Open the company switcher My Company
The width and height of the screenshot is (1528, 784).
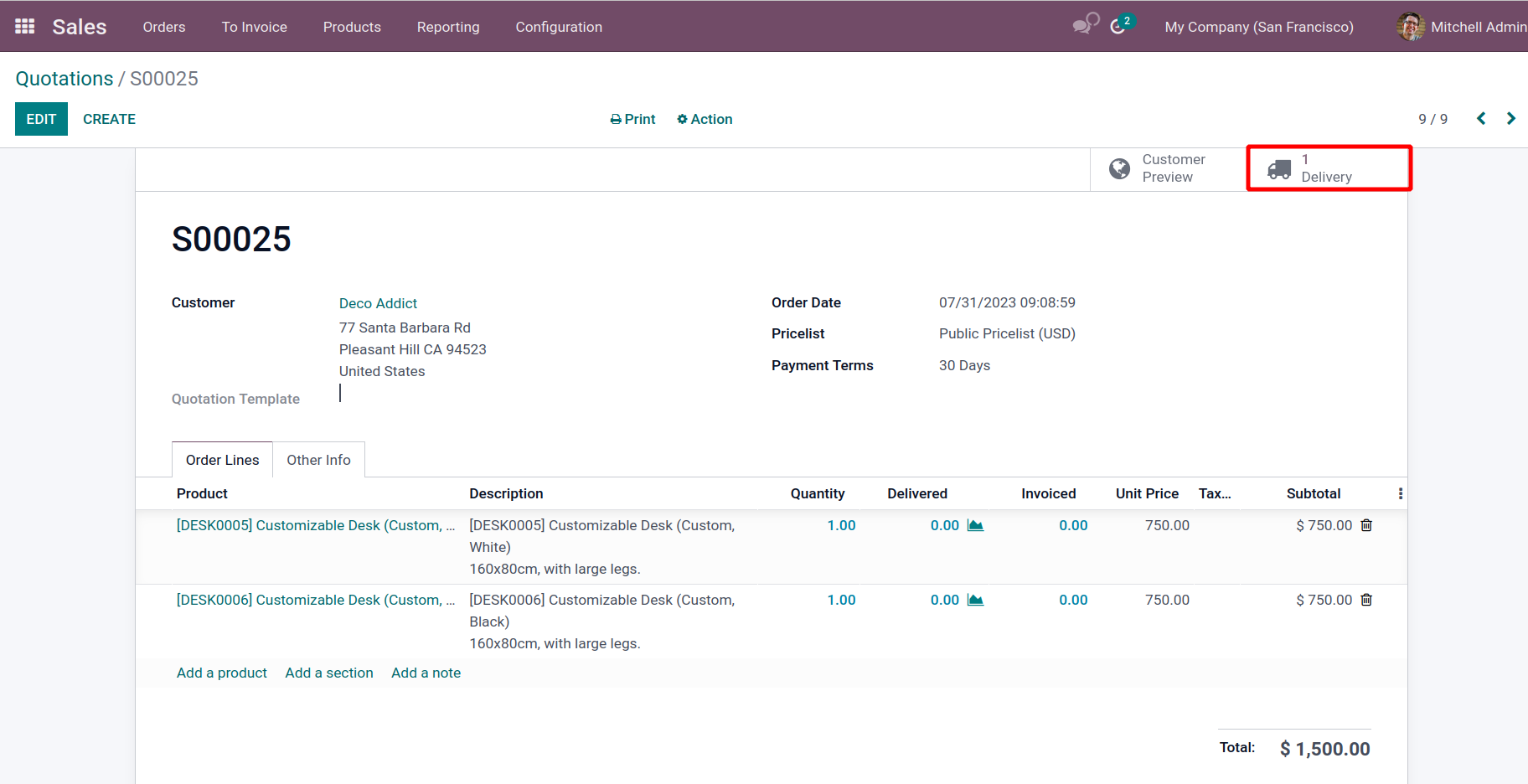pos(1258,27)
